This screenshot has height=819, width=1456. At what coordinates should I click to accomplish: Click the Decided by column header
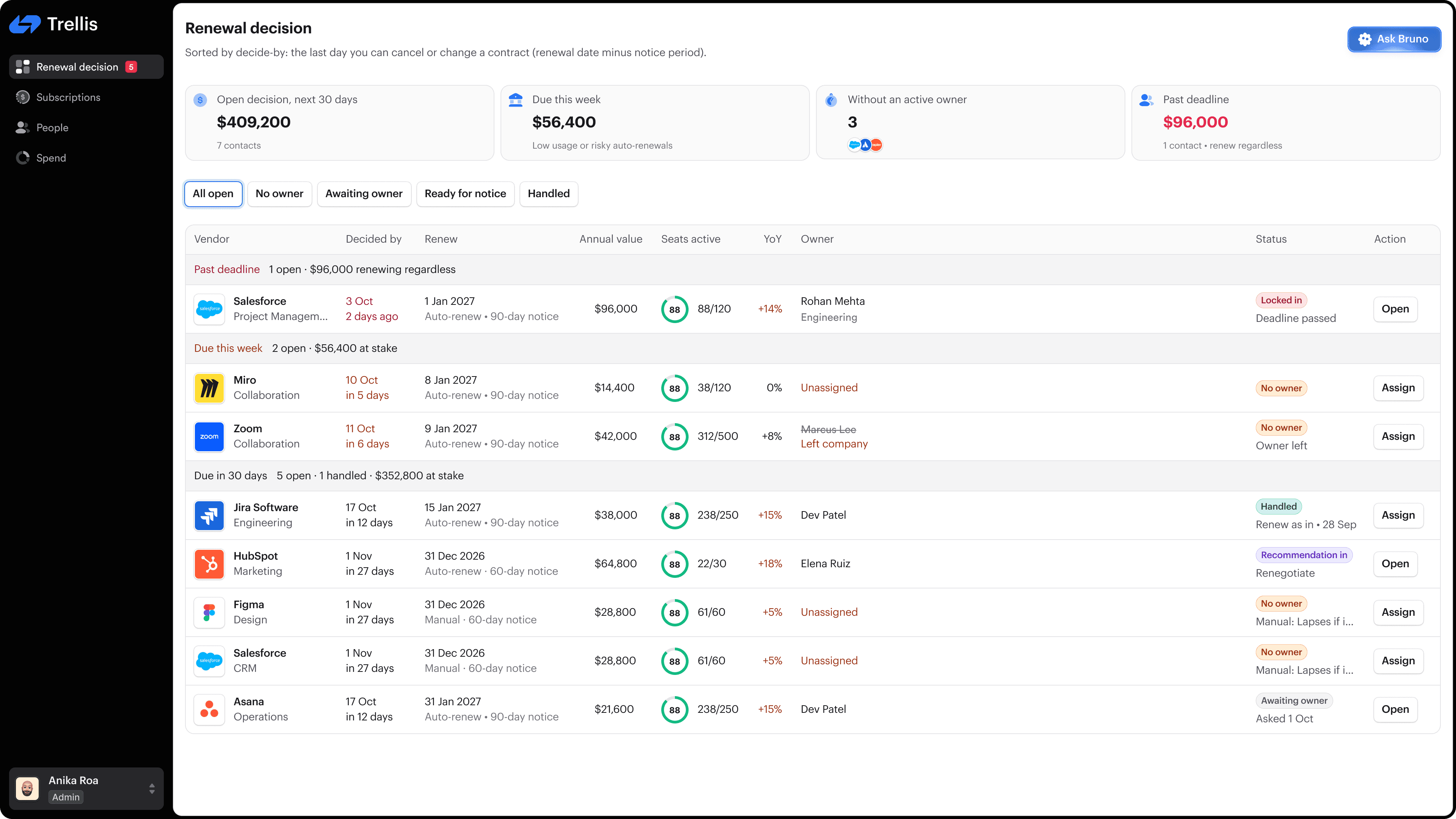[x=373, y=239]
